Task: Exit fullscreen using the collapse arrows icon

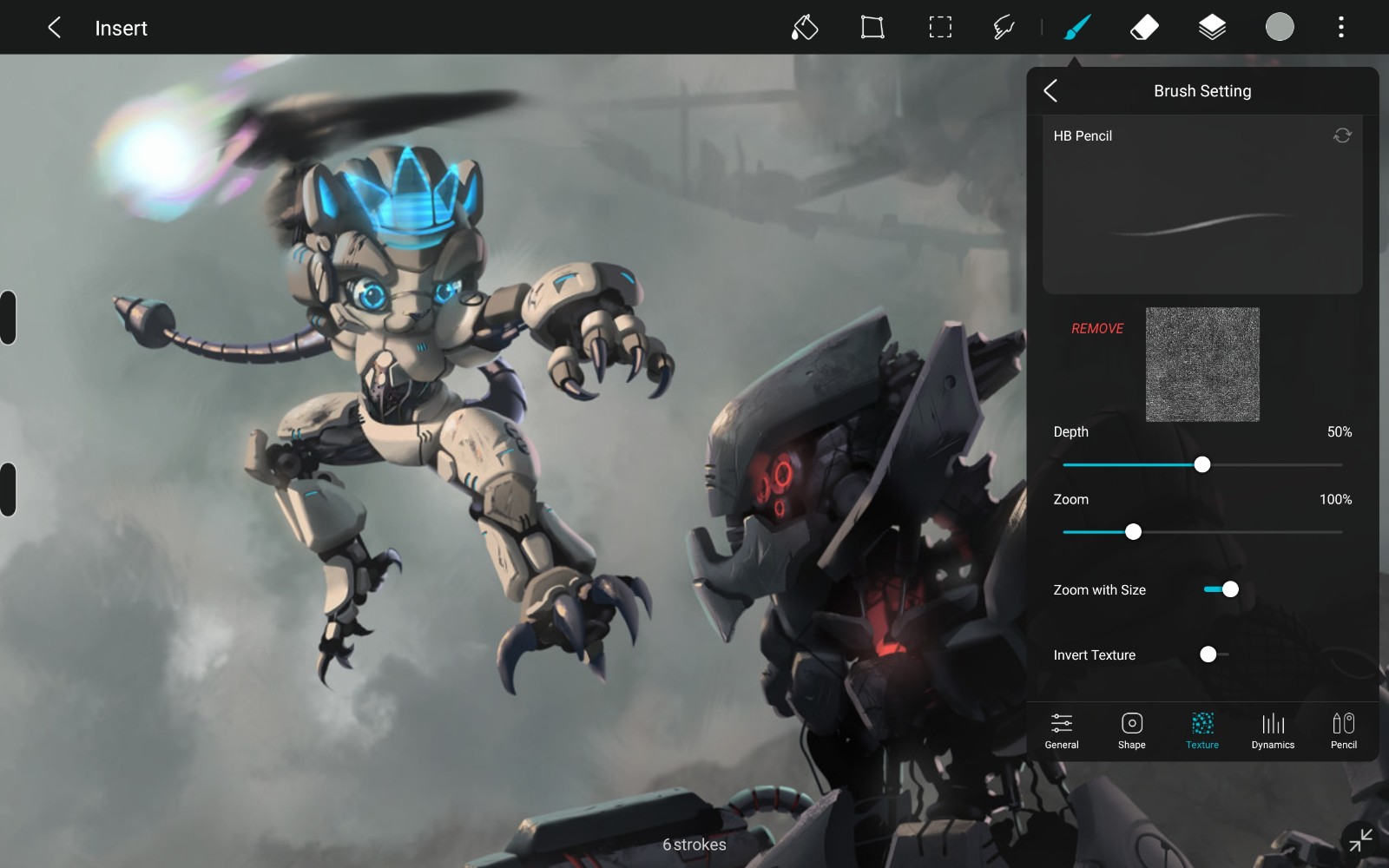Action: (x=1360, y=839)
